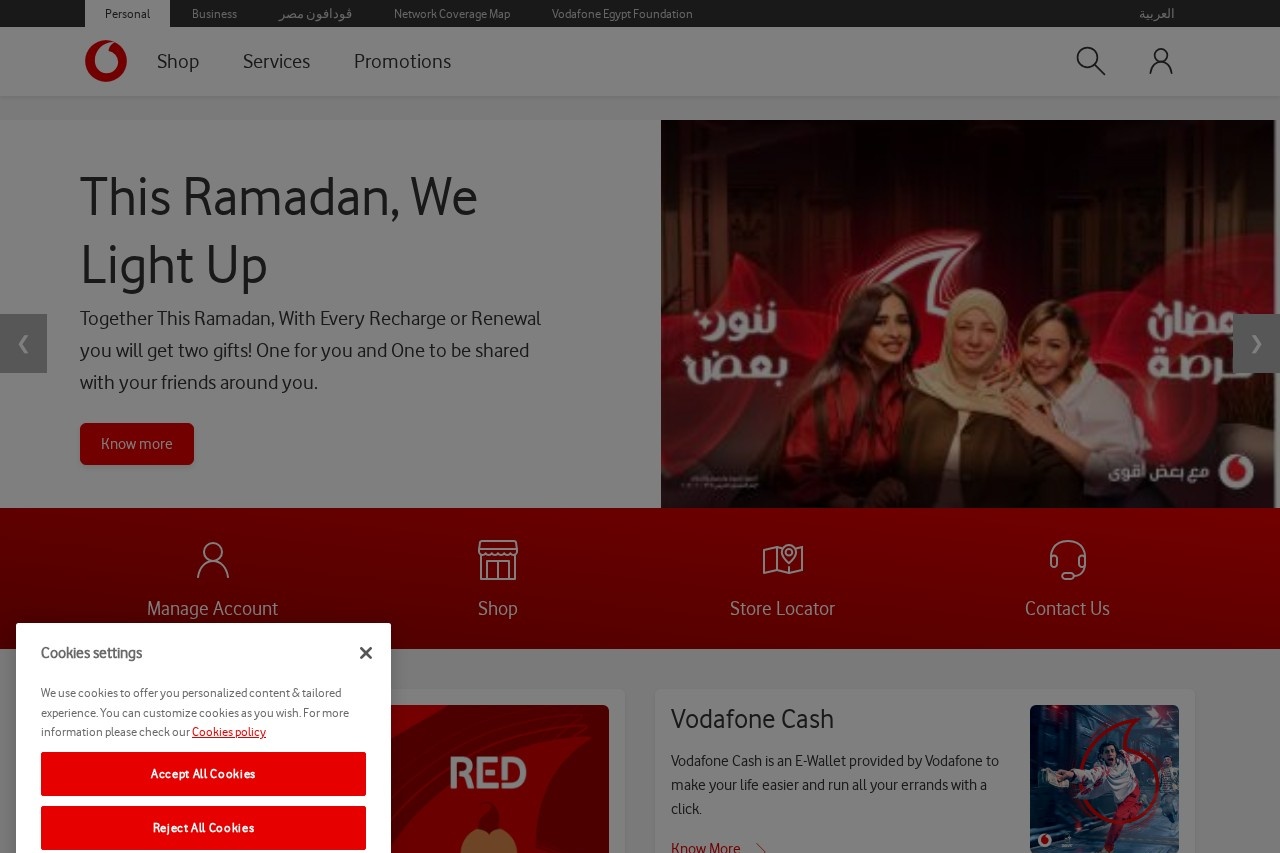Click the account profile icon

click(1160, 61)
